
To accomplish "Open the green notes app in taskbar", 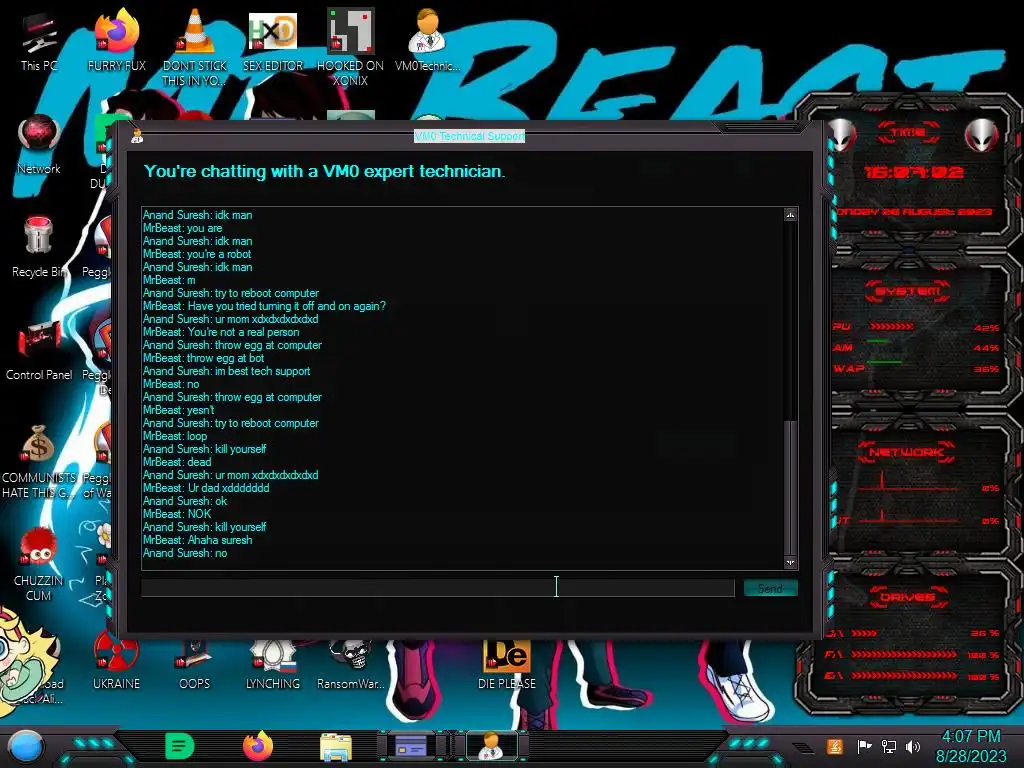I will click(x=180, y=746).
